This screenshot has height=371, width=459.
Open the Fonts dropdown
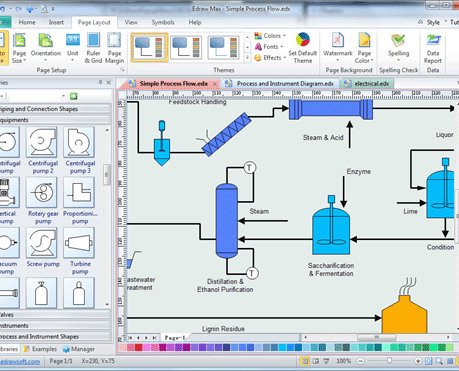pyautogui.click(x=269, y=47)
